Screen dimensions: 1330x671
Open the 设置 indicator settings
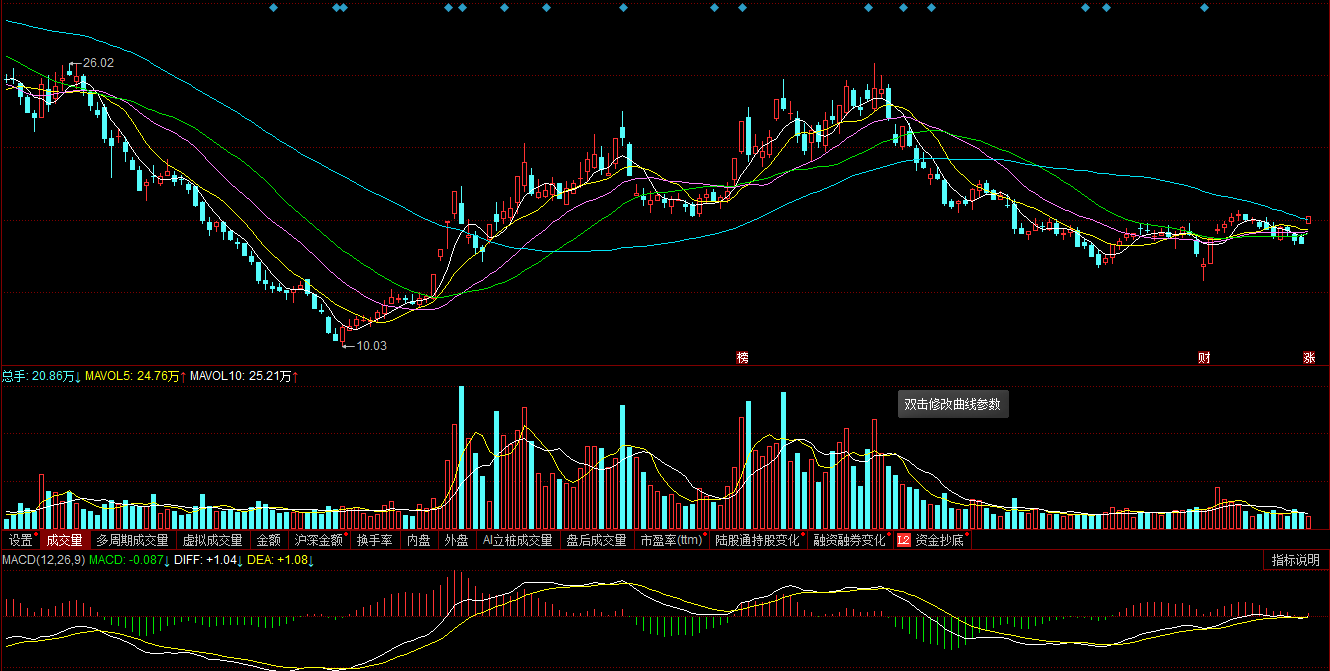pyautogui.click(x=20, y=540)
